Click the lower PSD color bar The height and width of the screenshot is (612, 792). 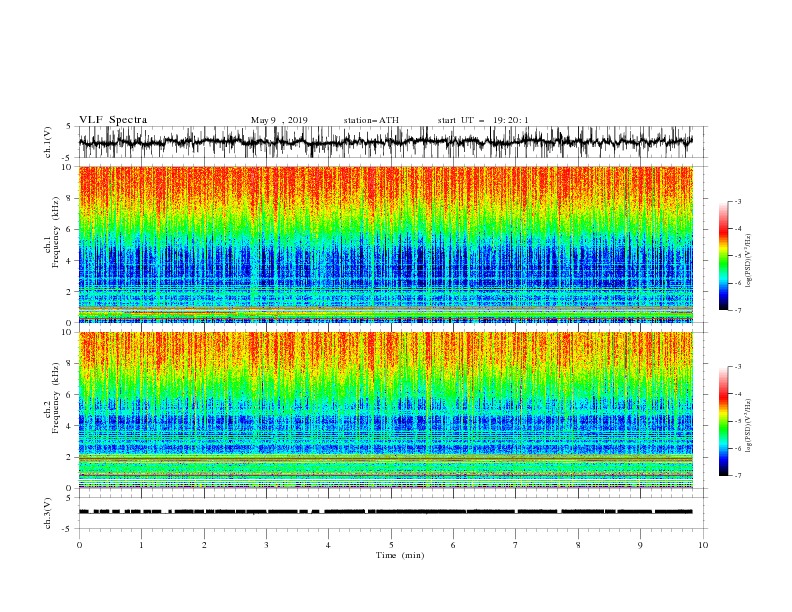(x=723, y=421)
